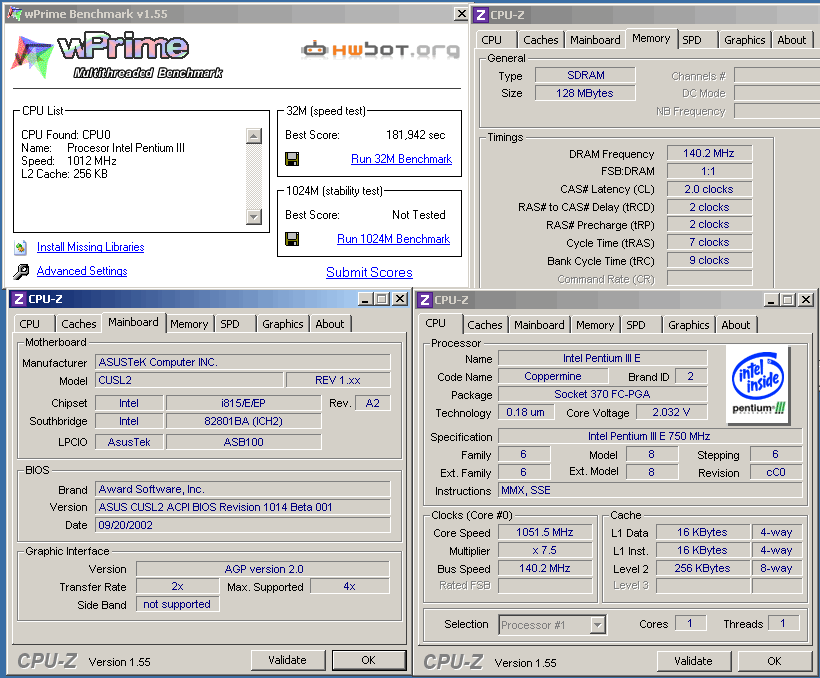
Task: Click the save icon beside Run 1024M Benchmark
Action: (292, 239)
